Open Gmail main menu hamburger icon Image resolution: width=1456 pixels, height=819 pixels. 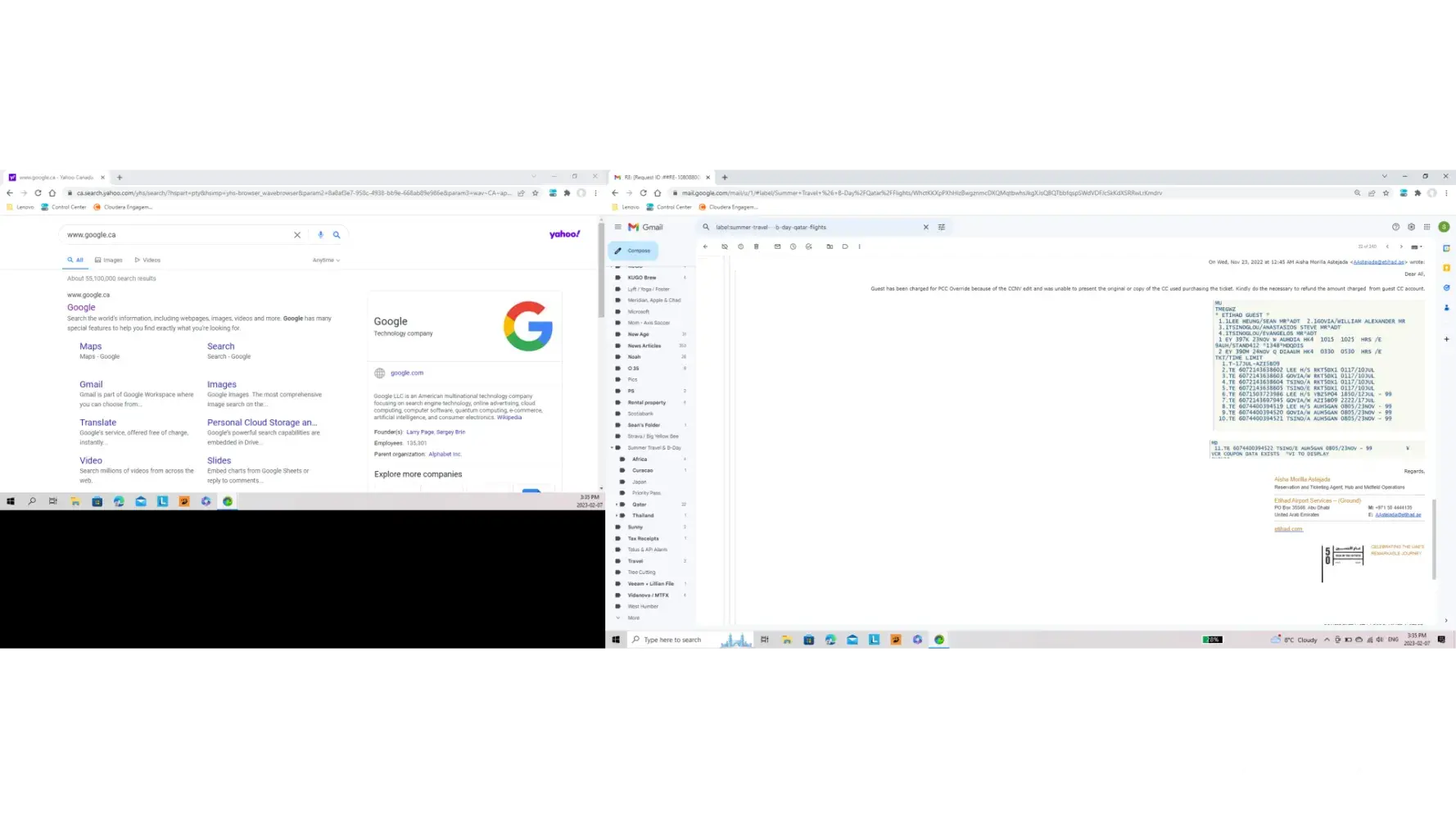[617, 227]
